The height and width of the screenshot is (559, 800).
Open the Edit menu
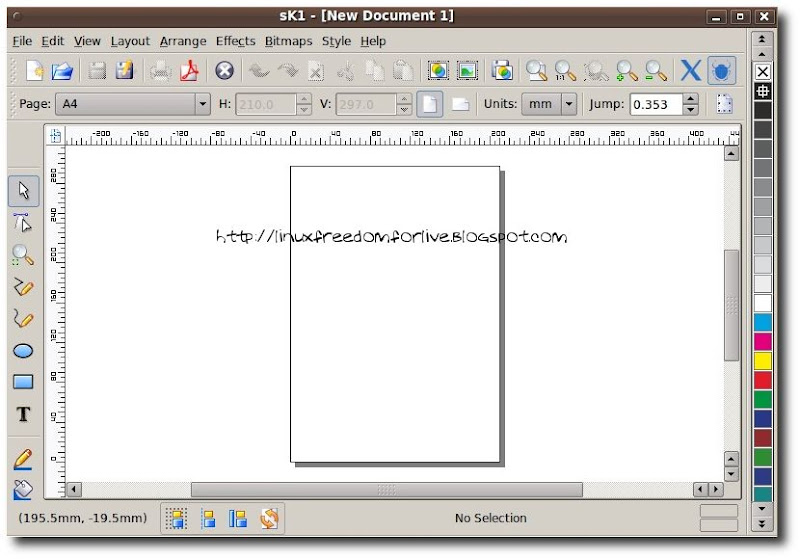[53, 41]
